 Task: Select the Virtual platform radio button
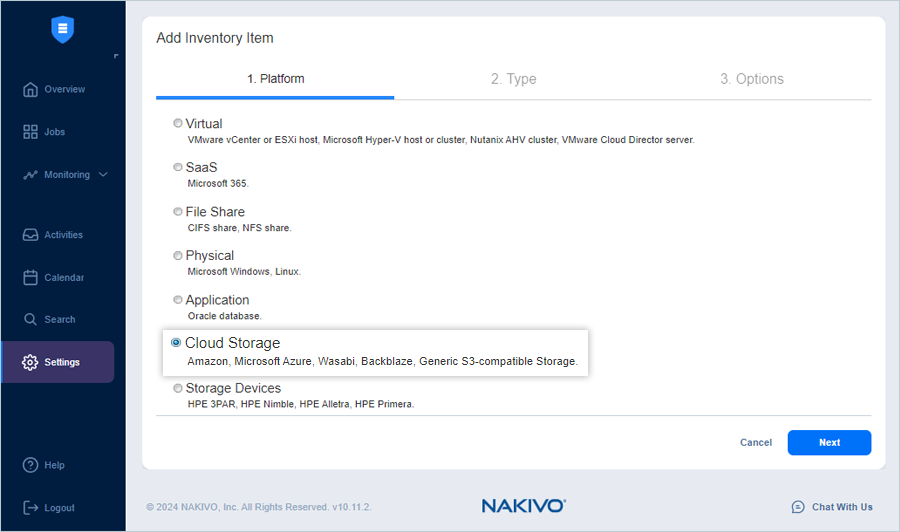point(178,123)
